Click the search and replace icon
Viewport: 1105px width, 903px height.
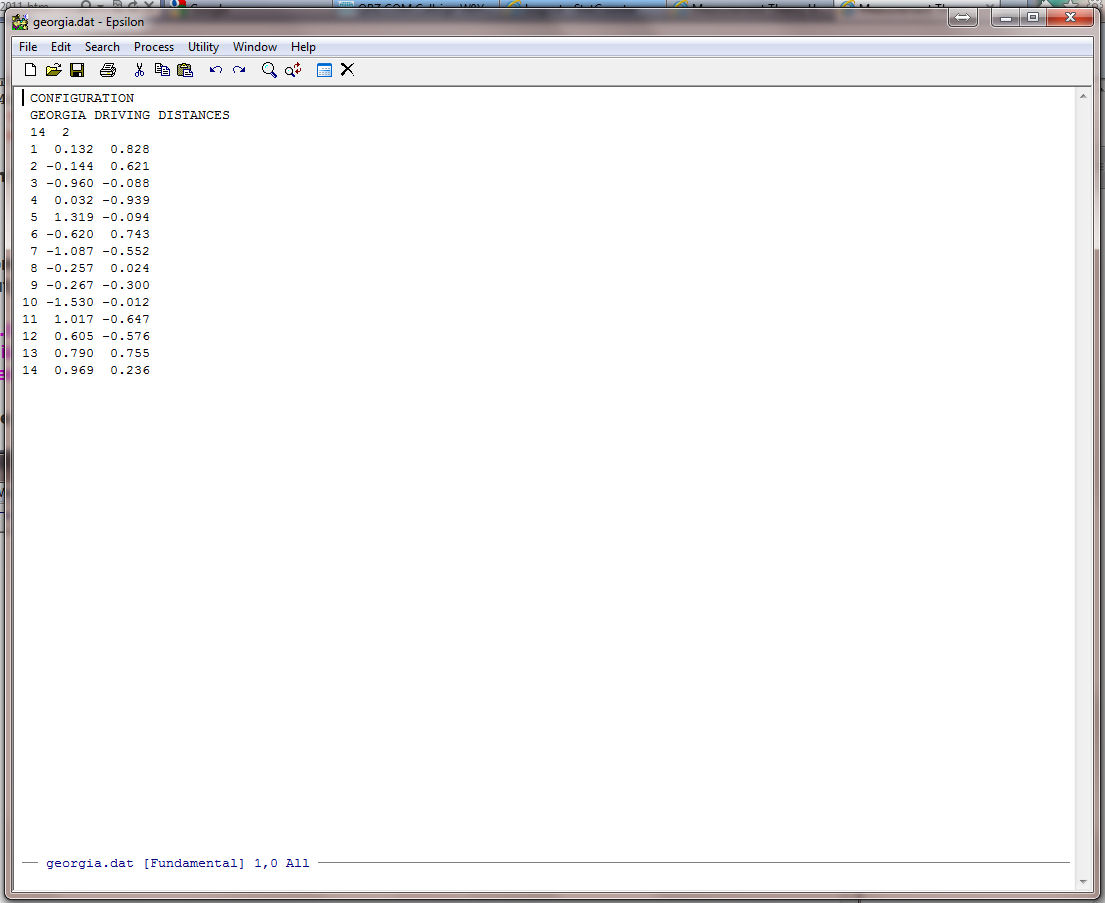coord(293,70)
